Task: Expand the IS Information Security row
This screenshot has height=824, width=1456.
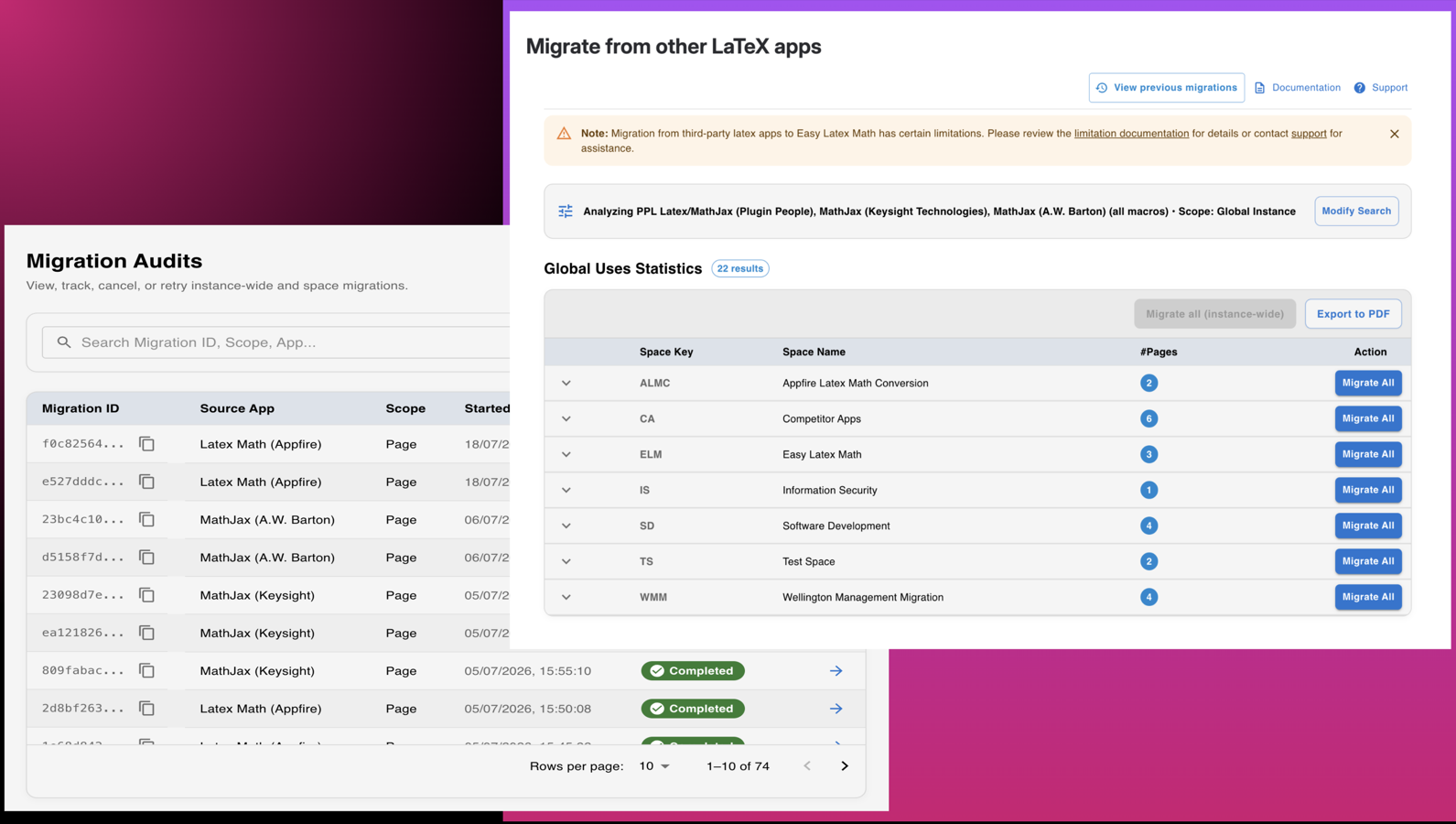Action: click(566, 491)
